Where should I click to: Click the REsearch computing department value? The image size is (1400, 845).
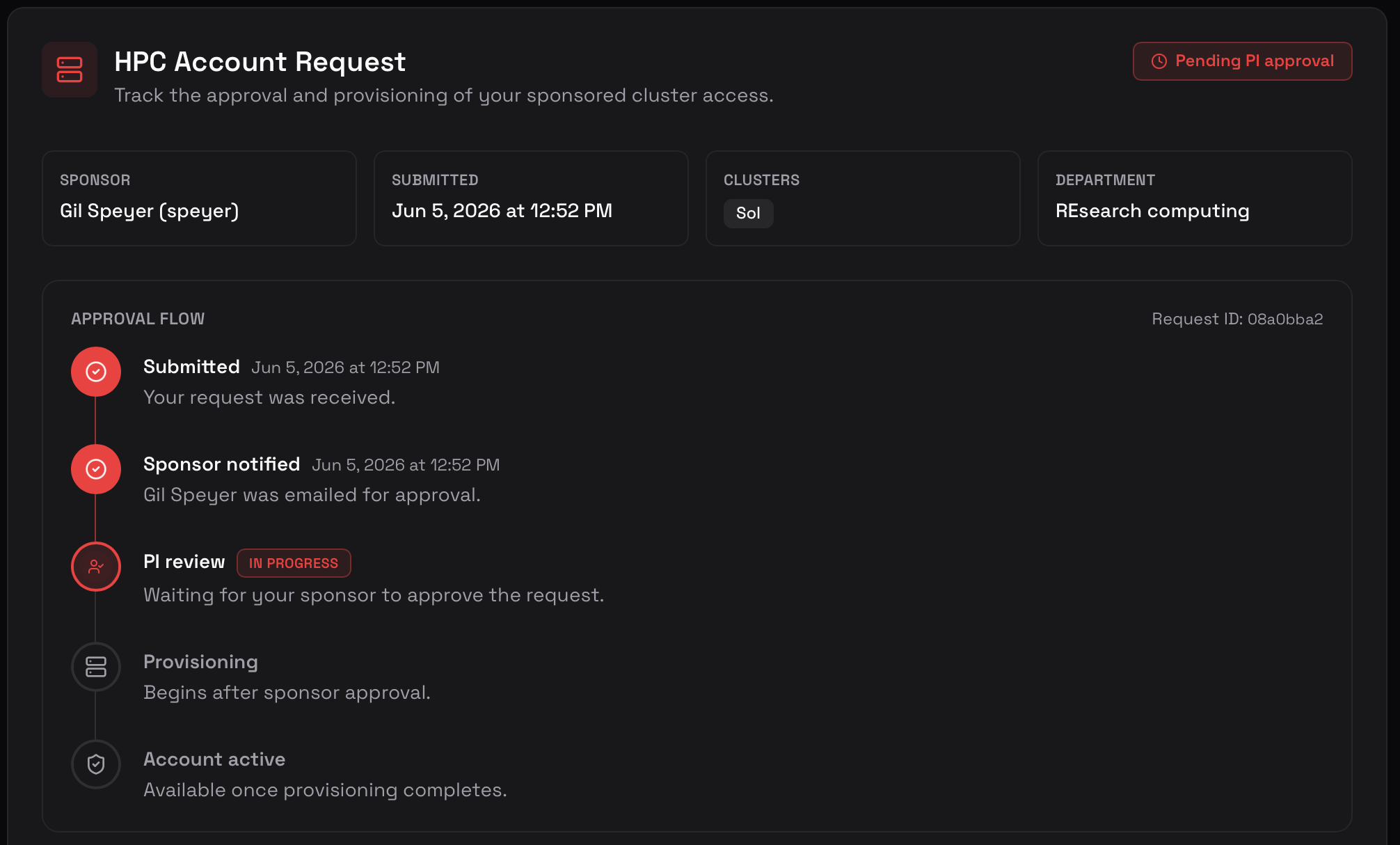[1152, 211]
